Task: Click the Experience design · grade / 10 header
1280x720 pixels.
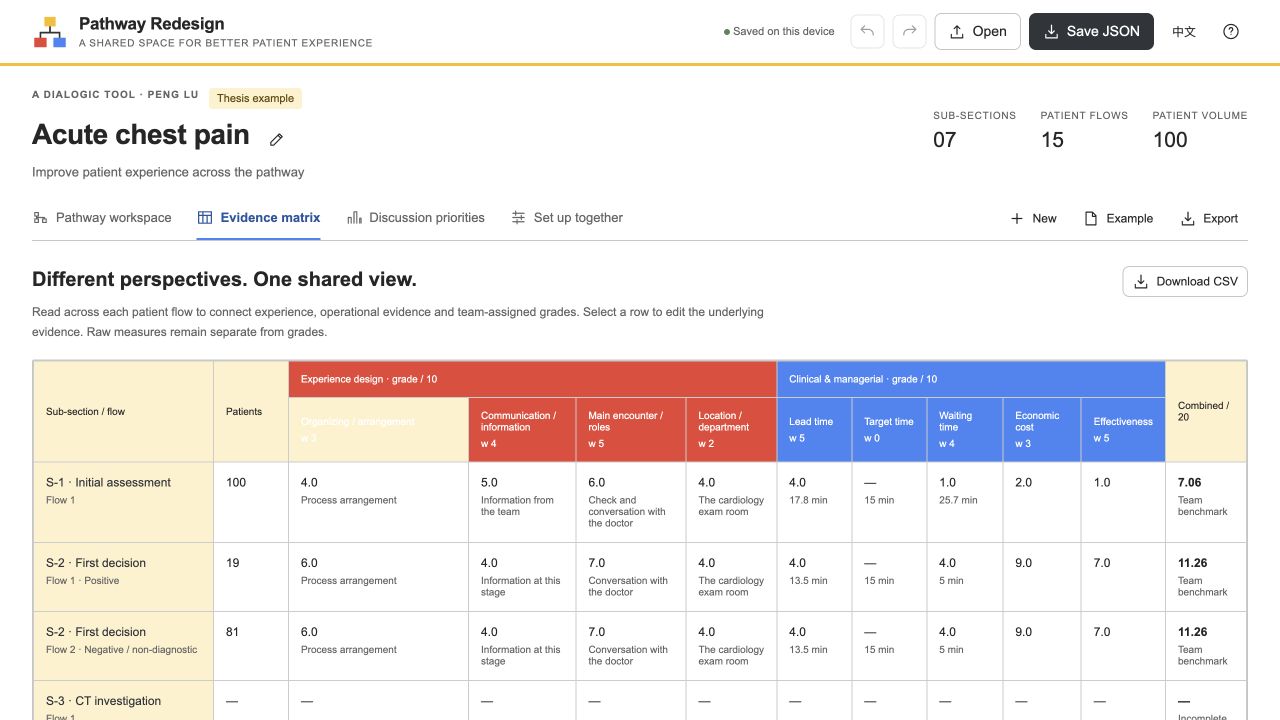Action: tap(533, 379)
